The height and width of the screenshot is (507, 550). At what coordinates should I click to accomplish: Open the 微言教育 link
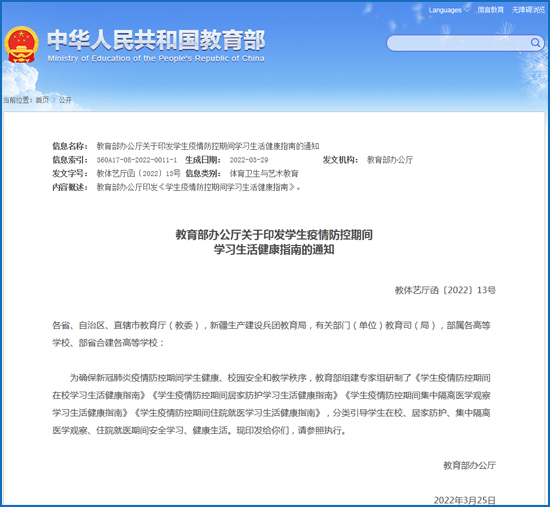click(x=490, y=10)
